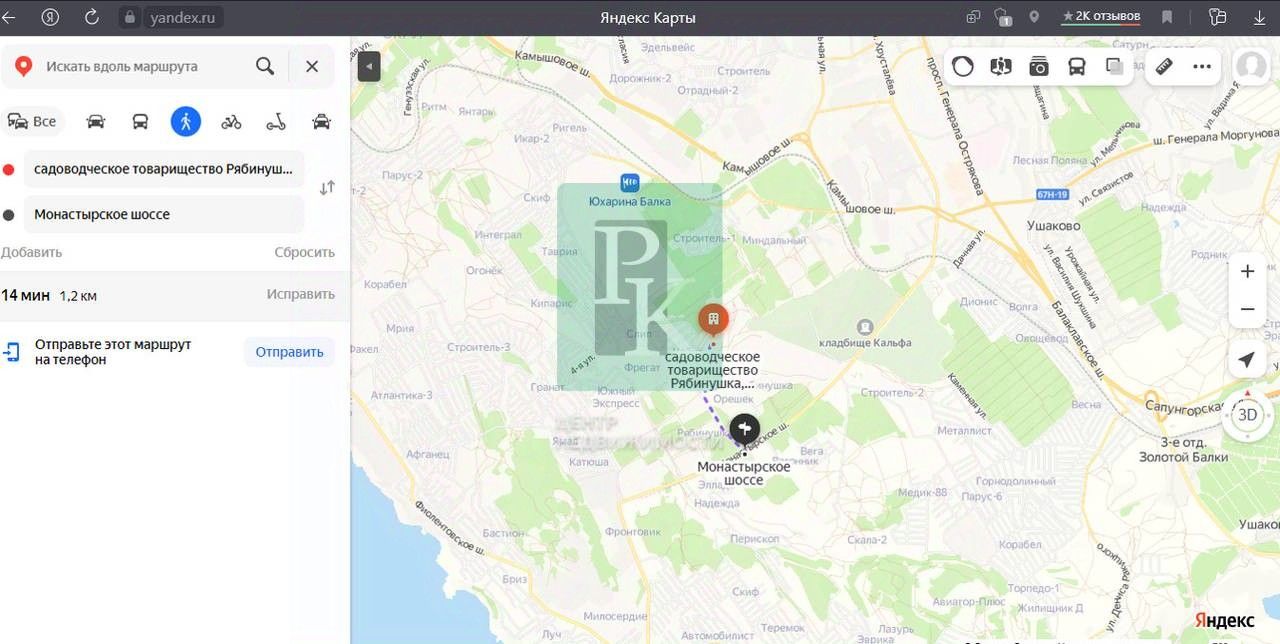Close the route panel with the X
1280x644 pixels.
312,66
